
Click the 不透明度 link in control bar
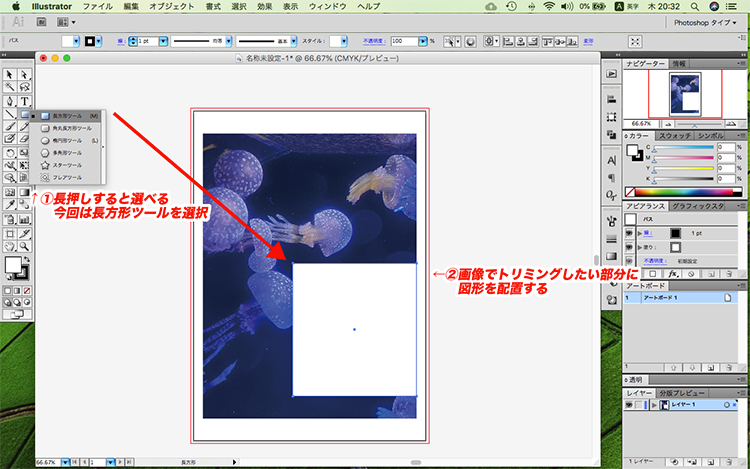370,41
